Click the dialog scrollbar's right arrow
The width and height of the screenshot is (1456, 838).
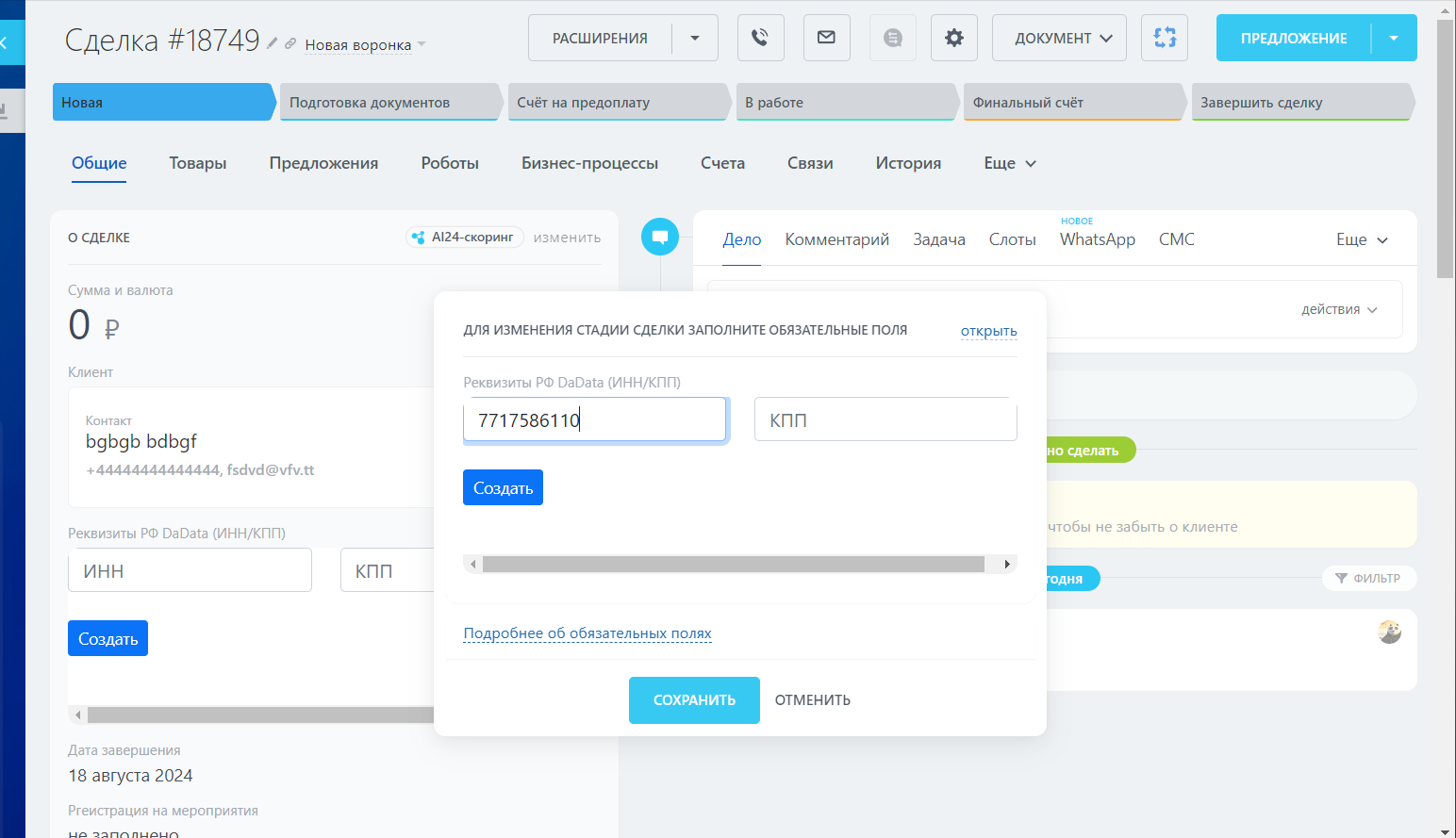pyautogui.click(x=1007, y=564)
